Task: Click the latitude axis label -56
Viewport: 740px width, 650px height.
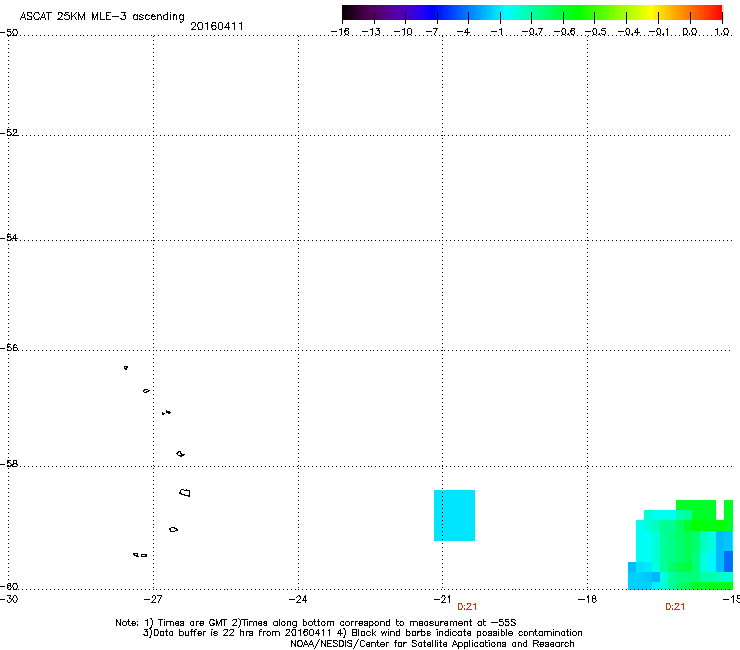Action: coord(9,347)
